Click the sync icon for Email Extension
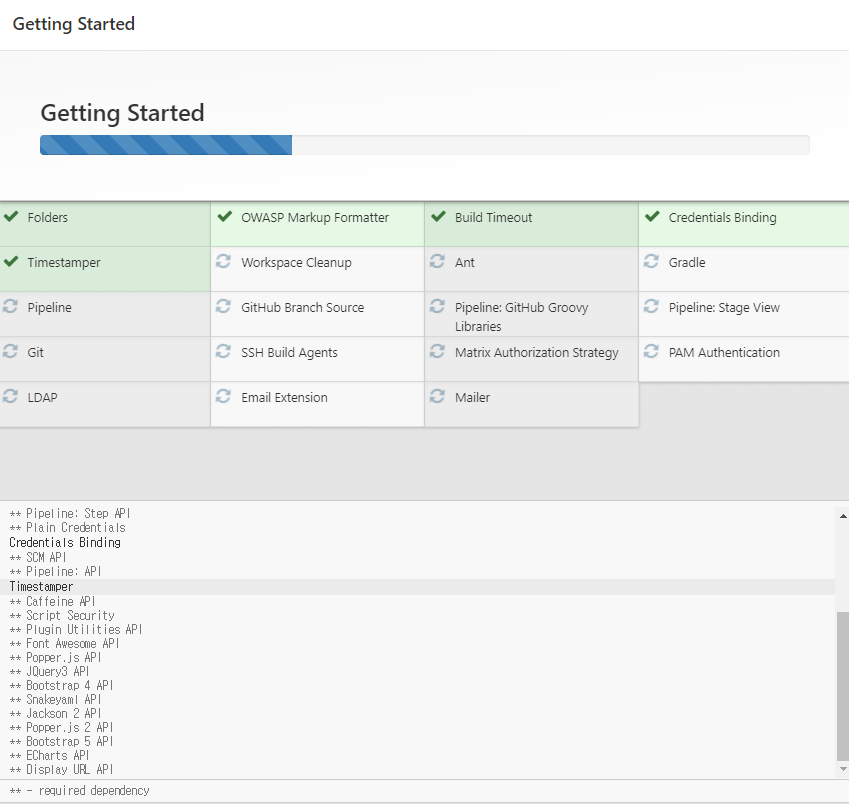The image size is (849, 809). [x=223, y=396]
